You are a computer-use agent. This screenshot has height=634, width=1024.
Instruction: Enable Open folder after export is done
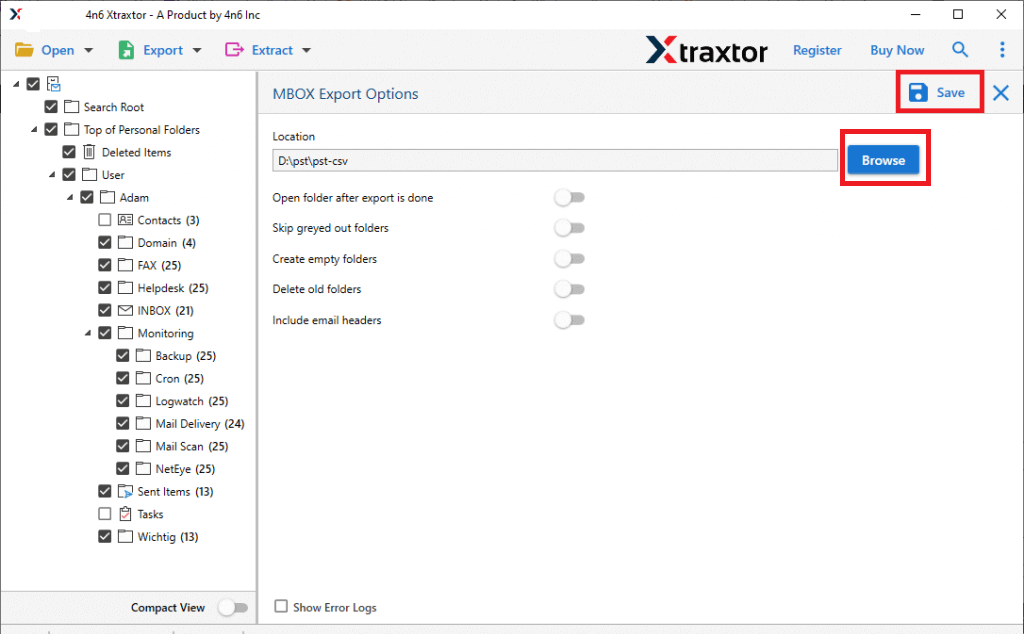[570, 197]
